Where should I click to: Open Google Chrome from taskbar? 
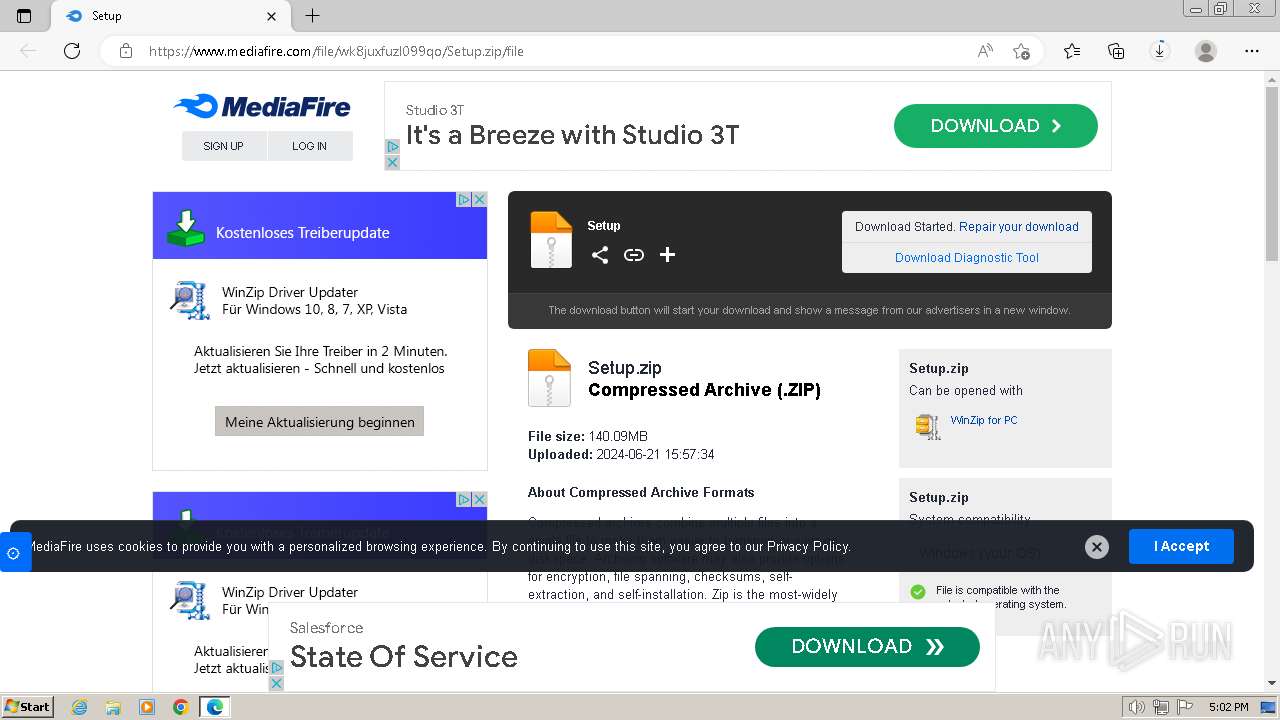181,707
